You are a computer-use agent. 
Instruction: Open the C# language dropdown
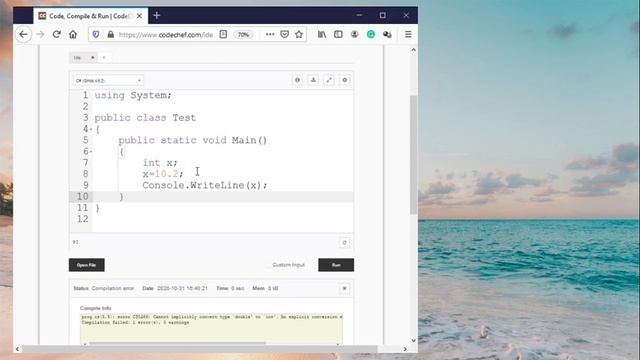tap(108, 80)
